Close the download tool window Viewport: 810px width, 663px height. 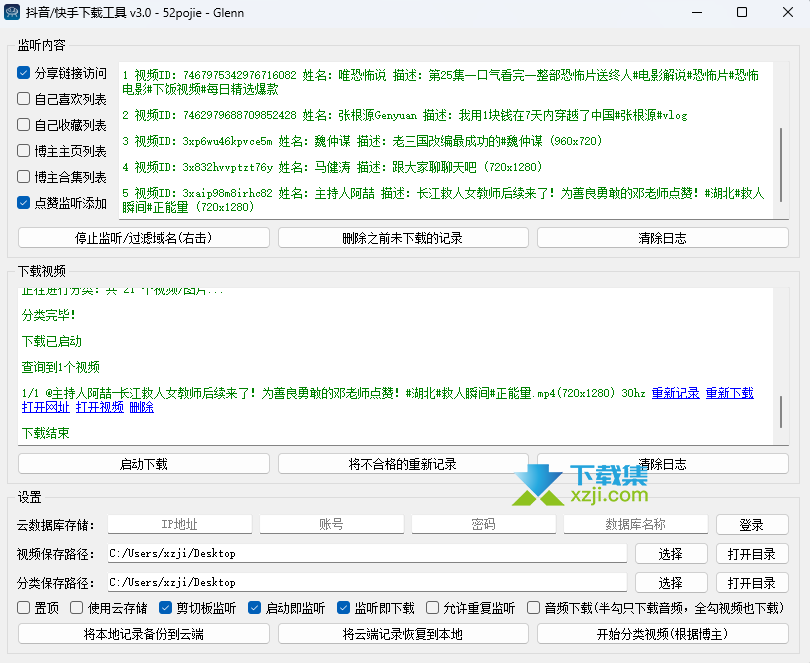(x=787, y=12)
